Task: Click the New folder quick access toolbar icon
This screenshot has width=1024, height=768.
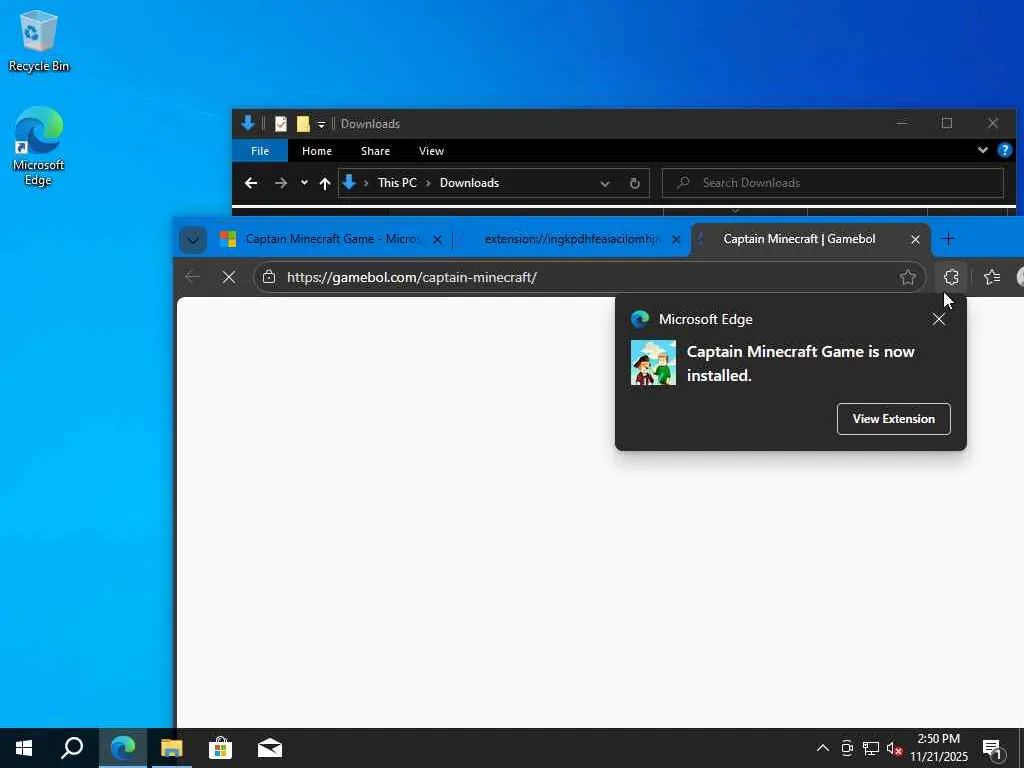Action: [303, 123]
